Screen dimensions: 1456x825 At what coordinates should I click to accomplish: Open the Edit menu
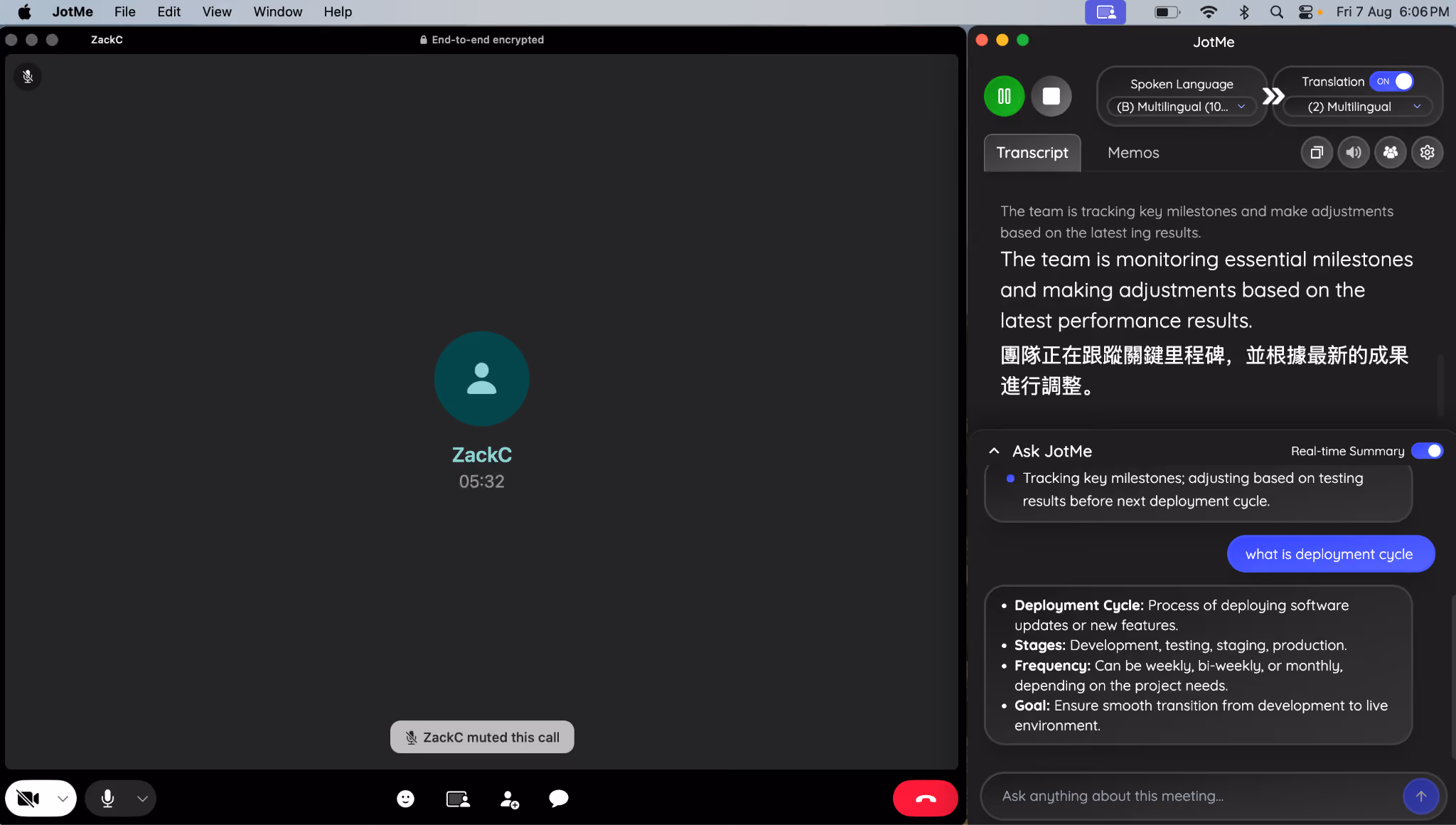(x=169, y=12)
